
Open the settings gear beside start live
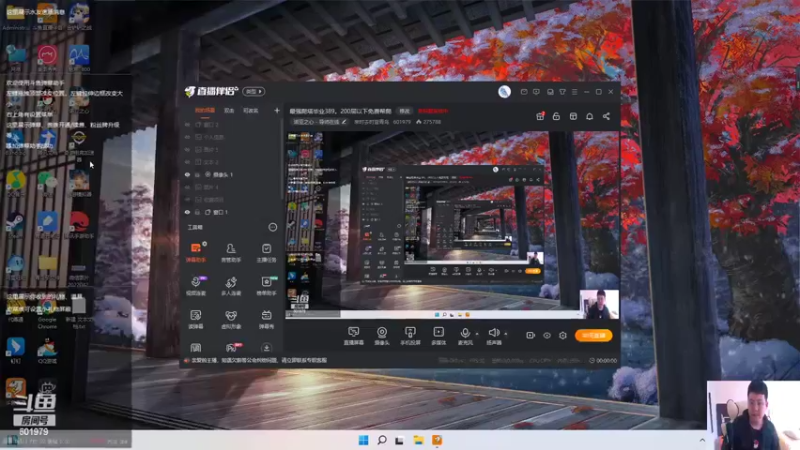point(563,335)
